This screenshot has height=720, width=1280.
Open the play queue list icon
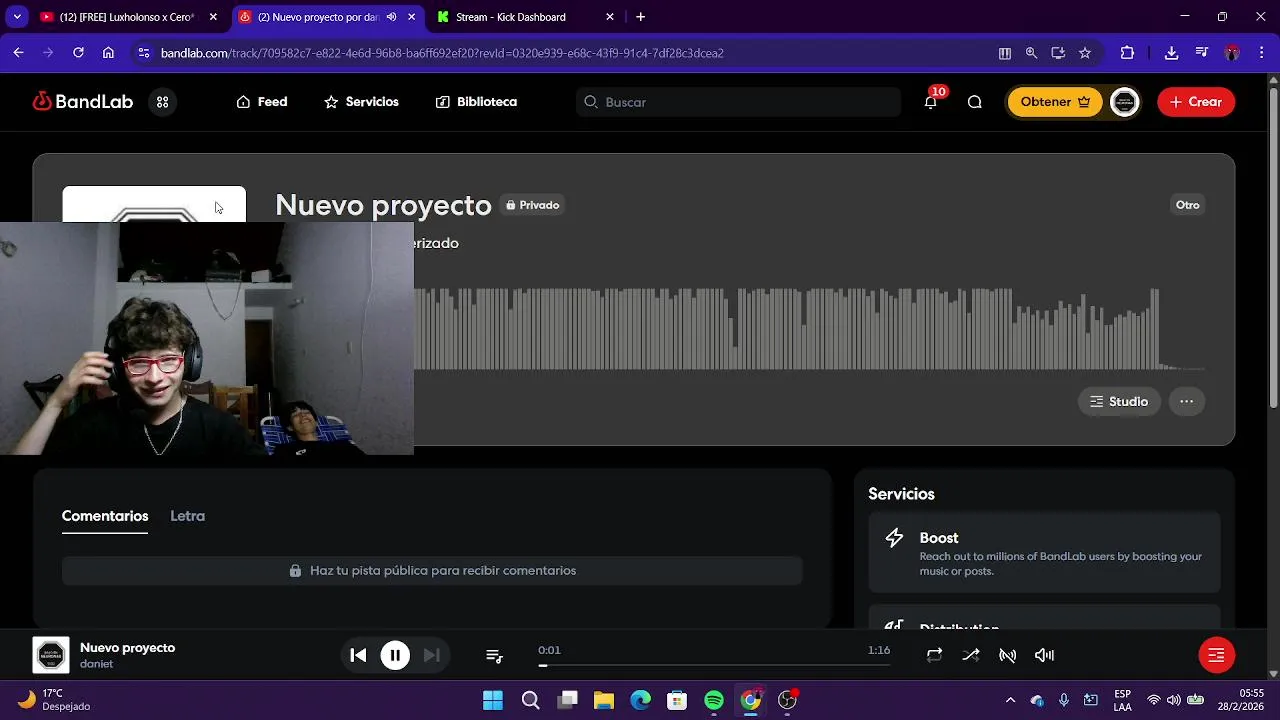pyautogui.click(x=494, y=655)
